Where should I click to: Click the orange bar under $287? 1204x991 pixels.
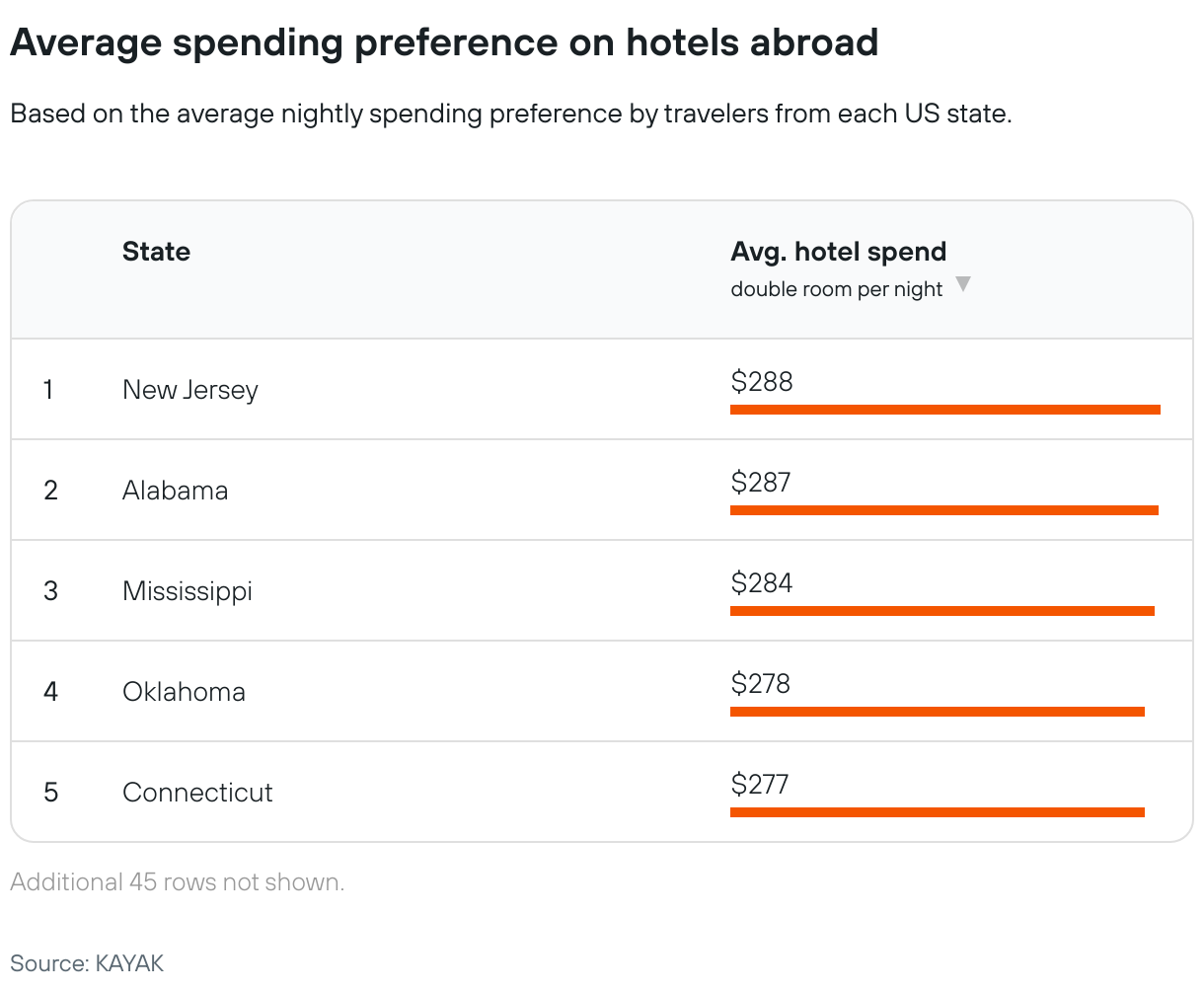point(943,510)
